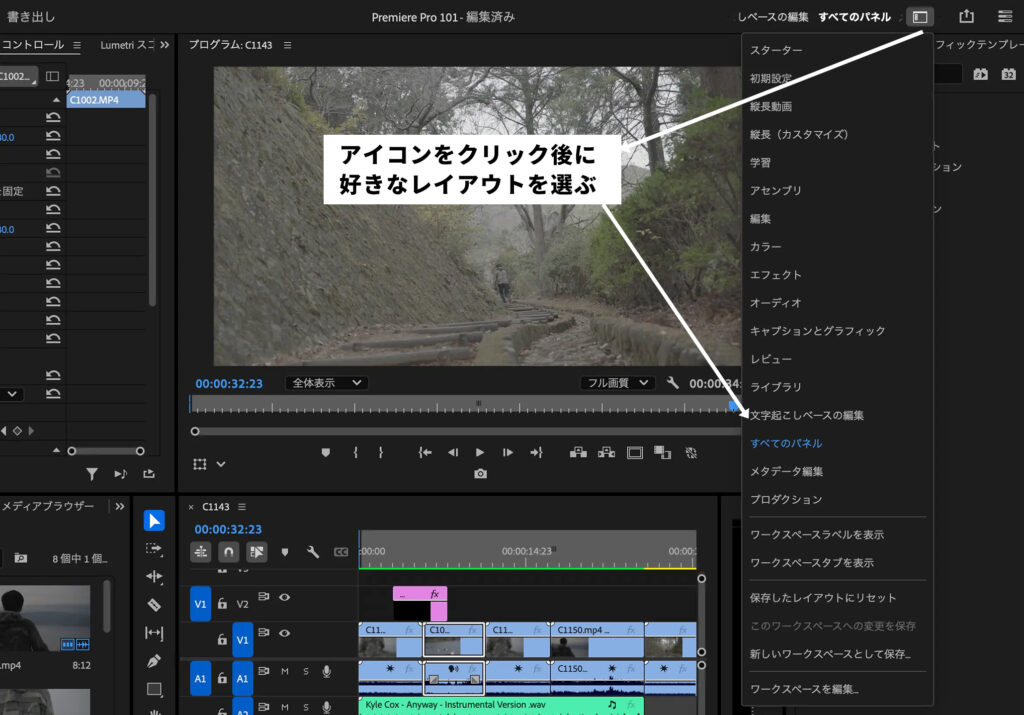This screenshot has height=715, width=1024.
Task: Select the Track Select Forward tool
Action: pyautogui.click(x=153, y=548)
